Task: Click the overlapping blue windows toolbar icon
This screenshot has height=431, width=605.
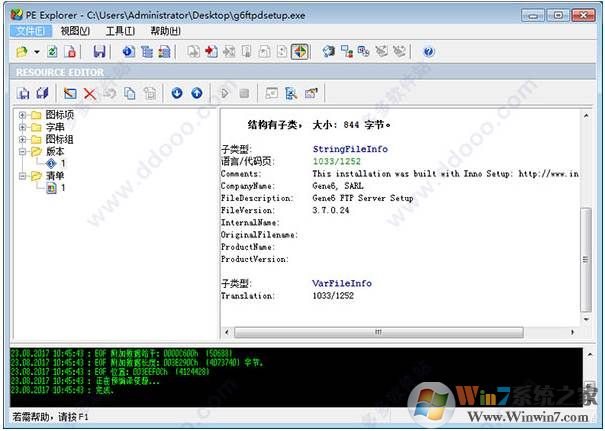Action: point(363,52)
